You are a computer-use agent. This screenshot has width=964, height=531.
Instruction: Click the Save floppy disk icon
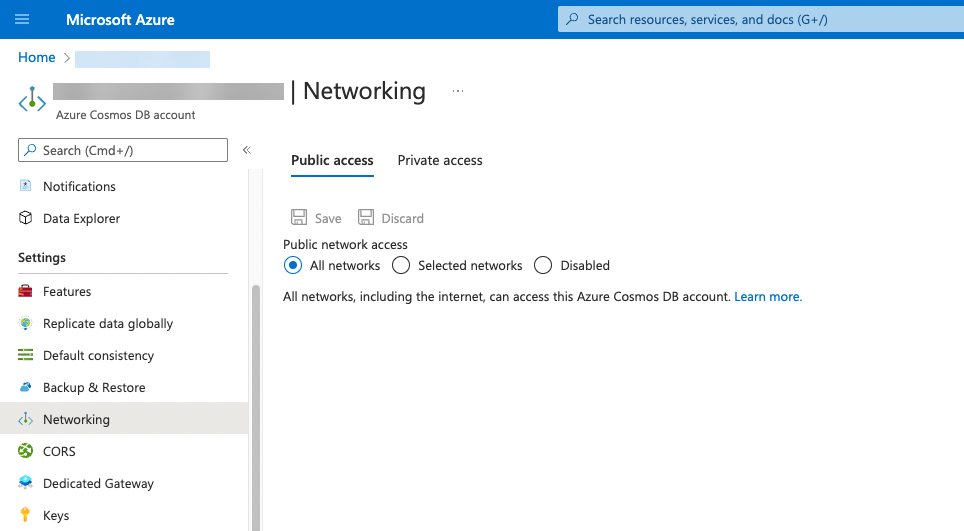point(299,218)
